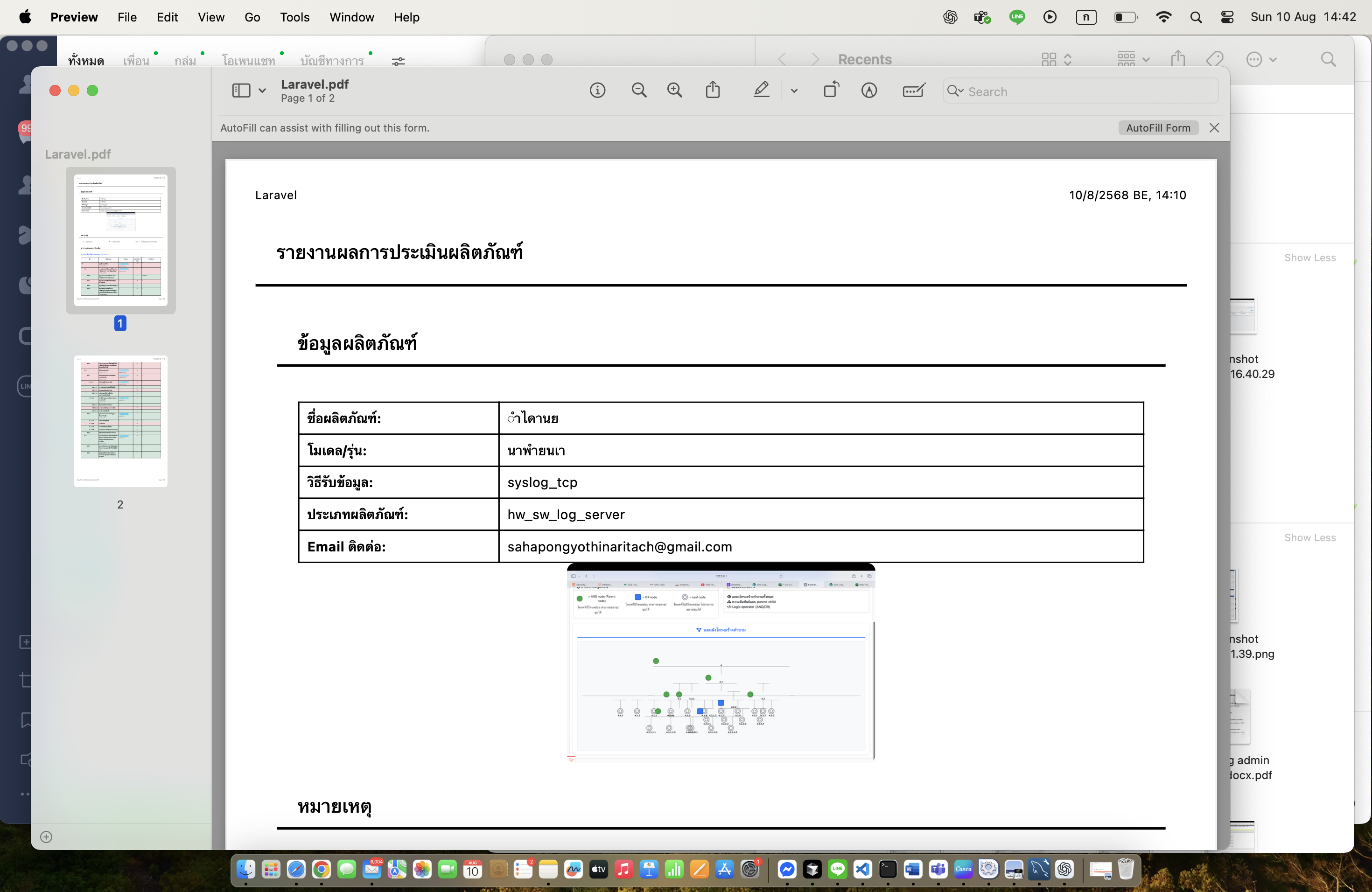Zoom in the PDF page

(x=674, y=91)
